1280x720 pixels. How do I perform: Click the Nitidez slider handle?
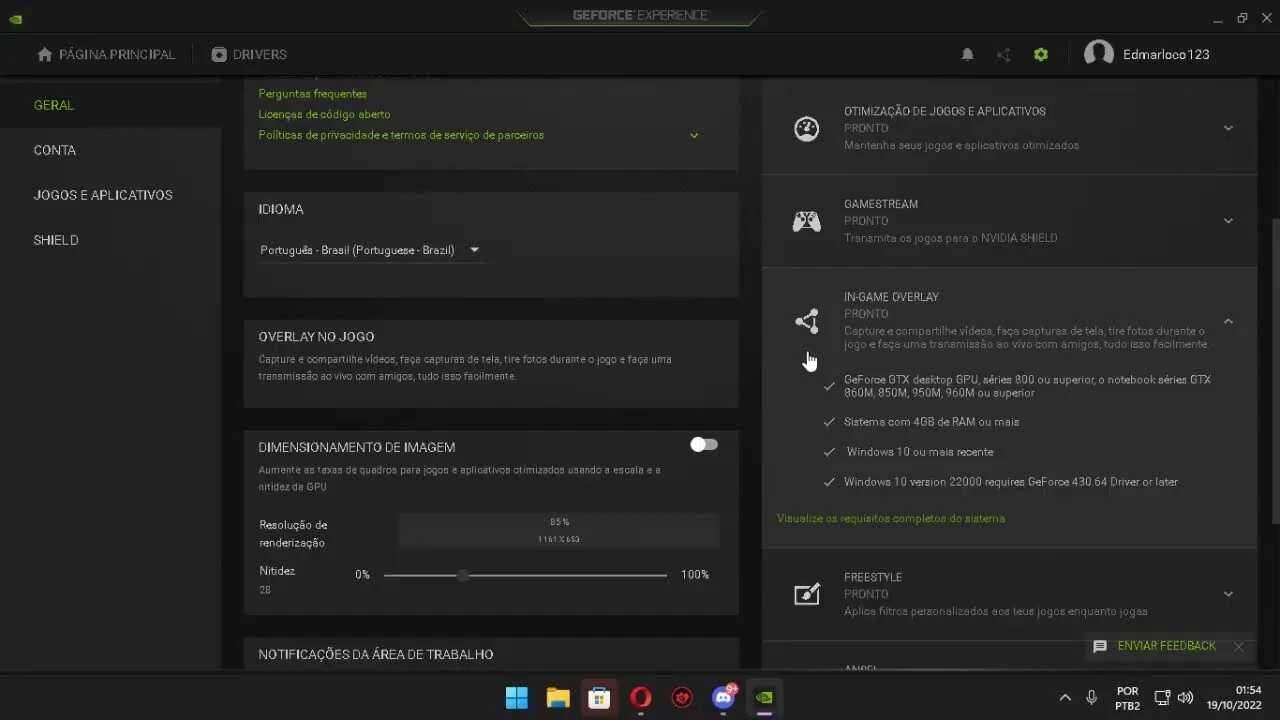pos(462,575)
